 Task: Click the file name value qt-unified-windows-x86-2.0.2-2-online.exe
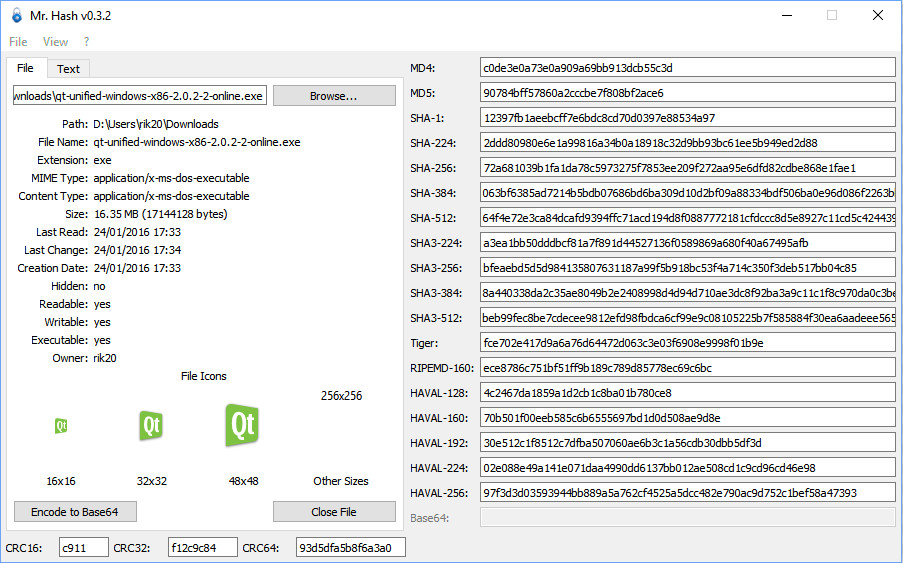197,142
